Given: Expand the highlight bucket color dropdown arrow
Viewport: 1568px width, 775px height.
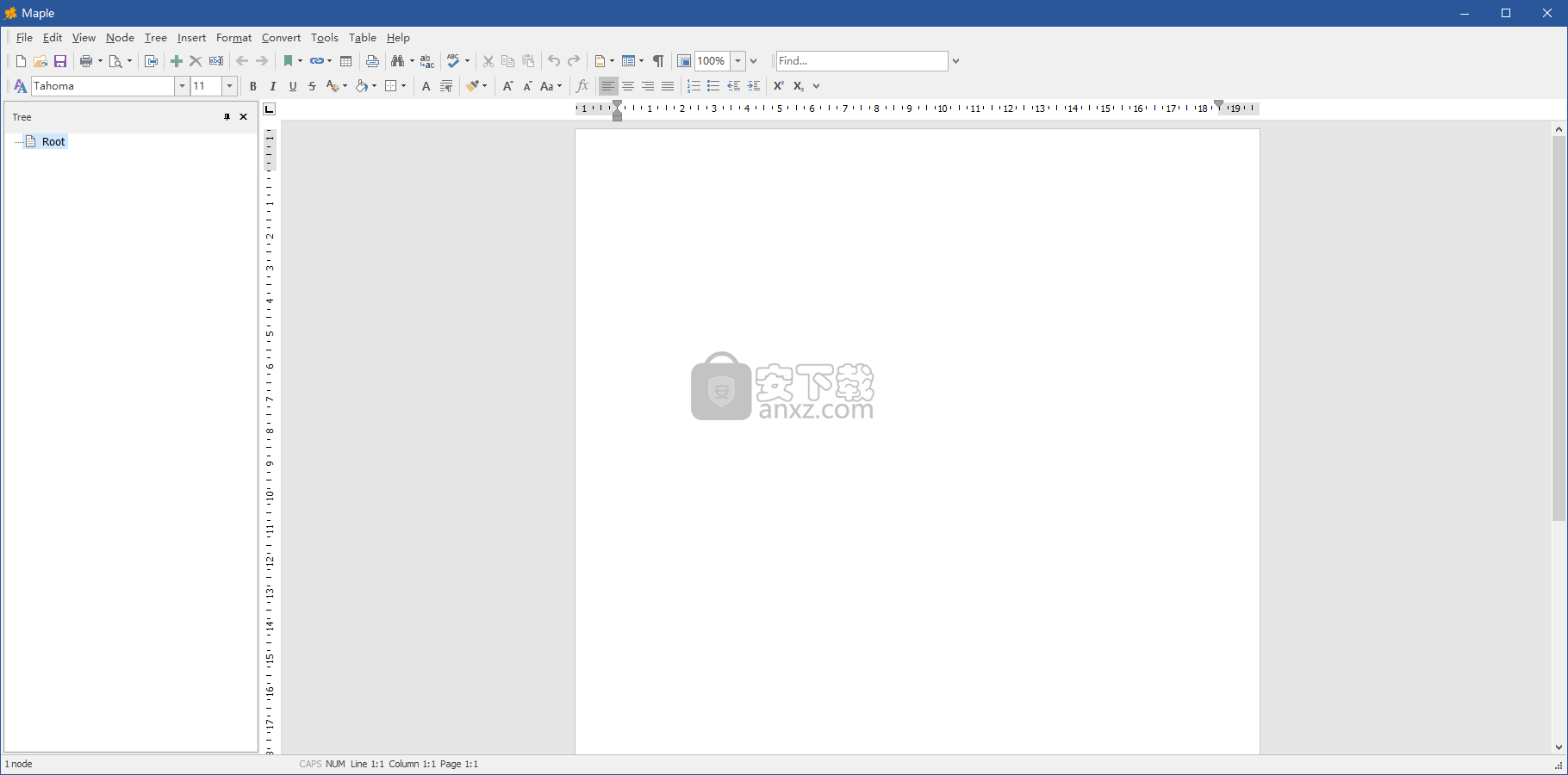Looking at the screenshot, I should pos(374,86).
